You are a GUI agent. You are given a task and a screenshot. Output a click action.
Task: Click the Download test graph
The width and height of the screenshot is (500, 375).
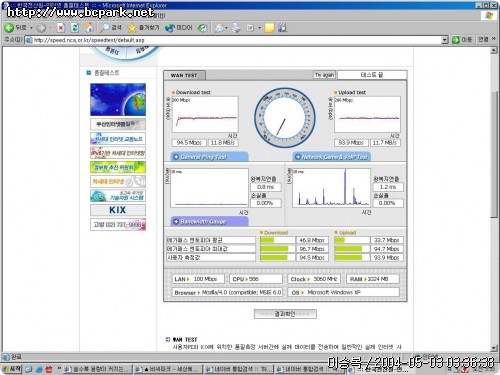coord(205,115)
